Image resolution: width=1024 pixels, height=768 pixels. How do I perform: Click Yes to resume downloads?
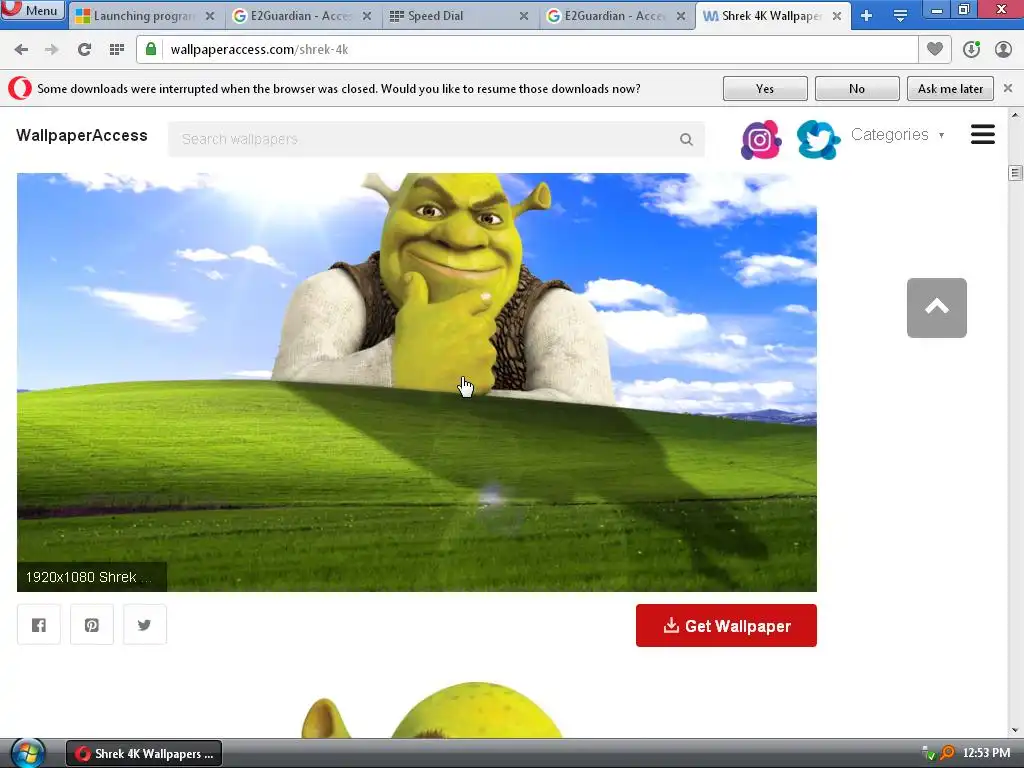[x=765, y=89]
